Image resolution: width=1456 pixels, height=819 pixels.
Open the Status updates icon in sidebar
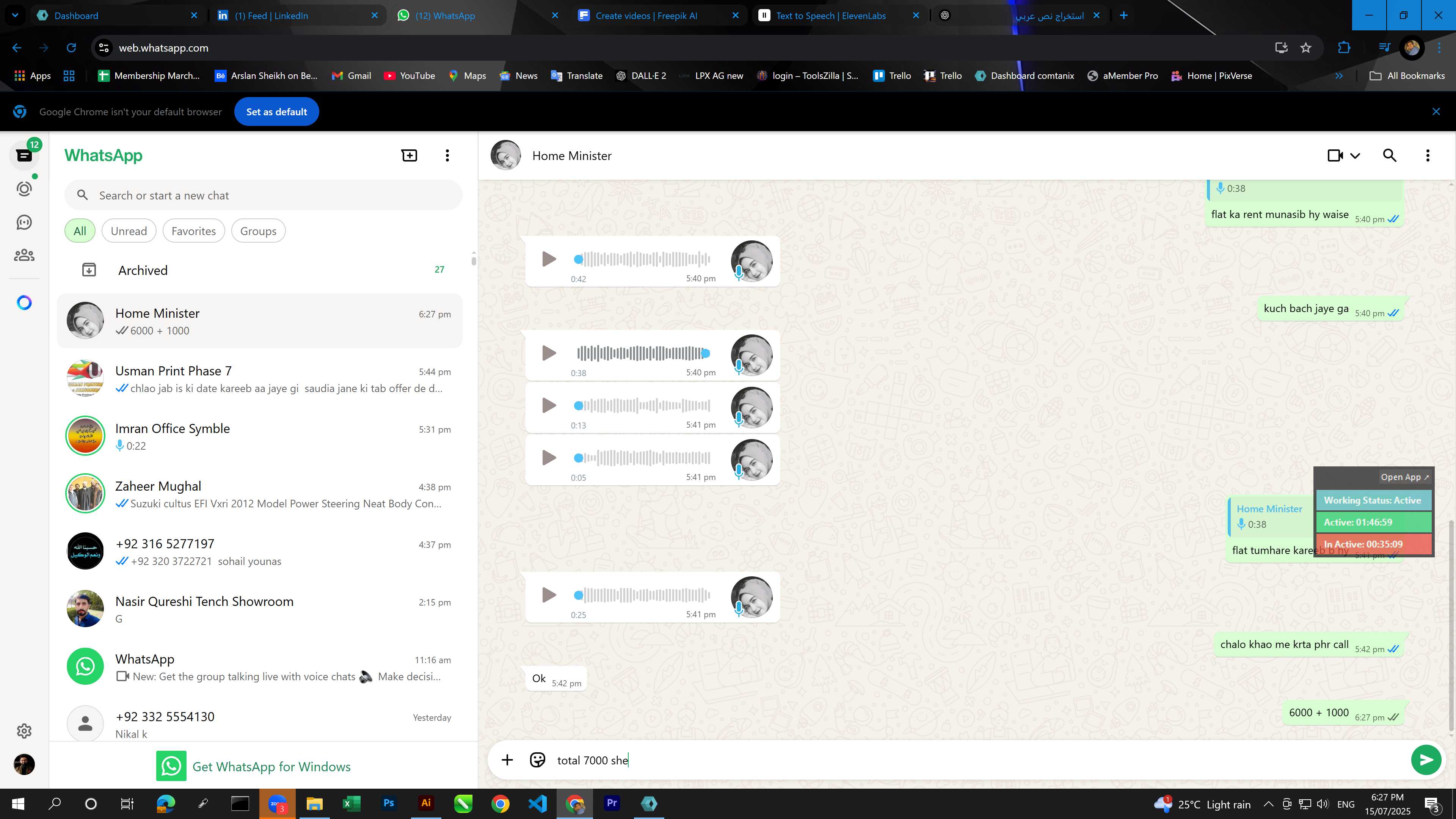click(24, 189)
